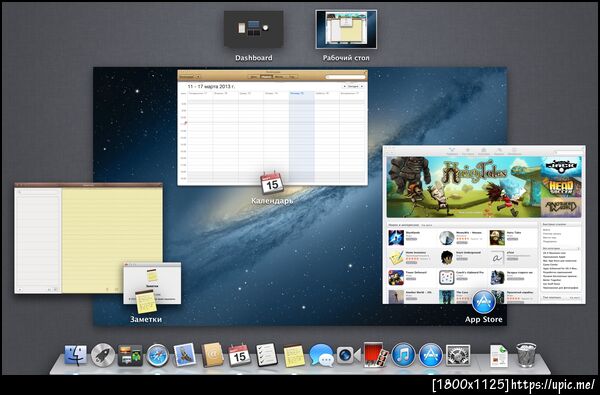Viewport: 600px width, 395px height.
Task: Select Featured star icon in App Store toolbar
Action: [x=452, y=150]
